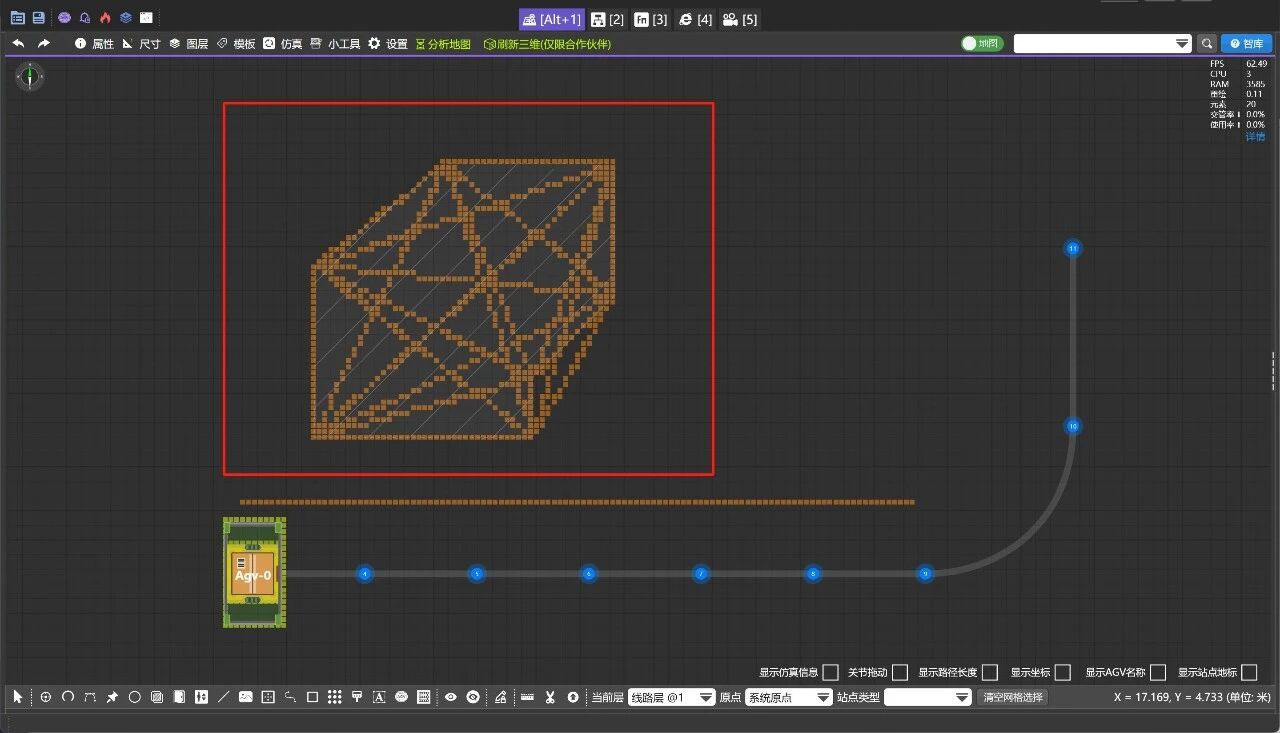Switch to the [5] camera tab
Image resolution: width=1280 pixels, height=733 pixels.
coord(740,19)
